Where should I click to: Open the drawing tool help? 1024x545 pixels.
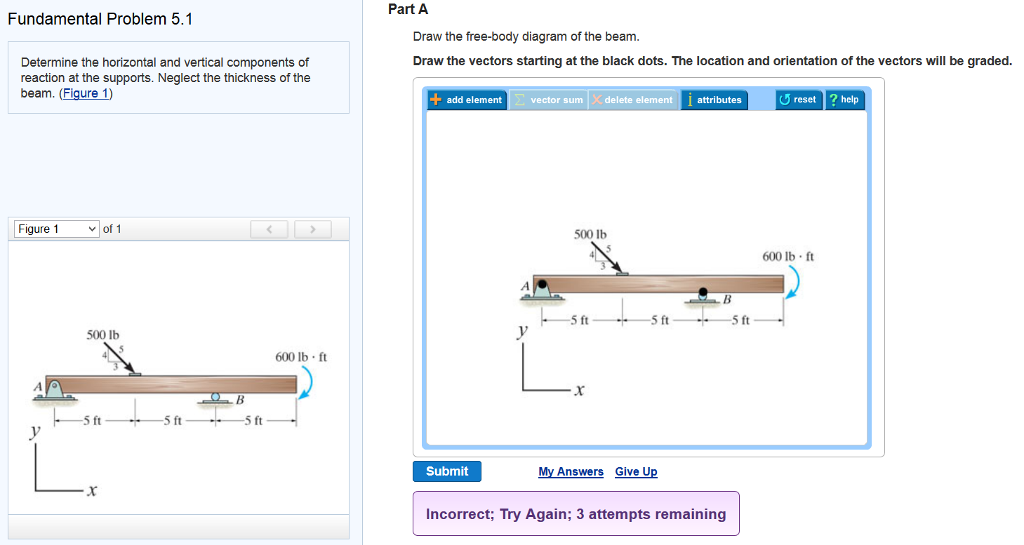click(x=844, y=100)
